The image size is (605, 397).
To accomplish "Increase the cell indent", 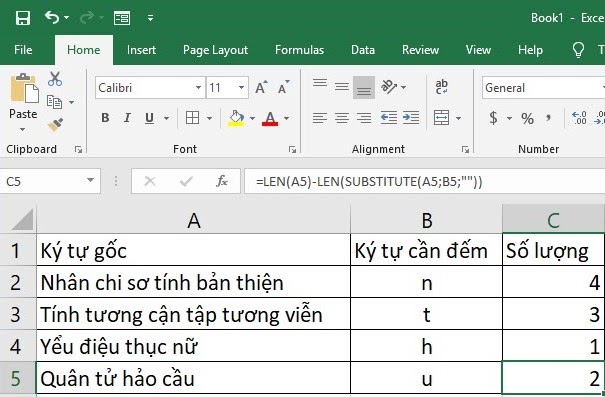I will [411, 118].
